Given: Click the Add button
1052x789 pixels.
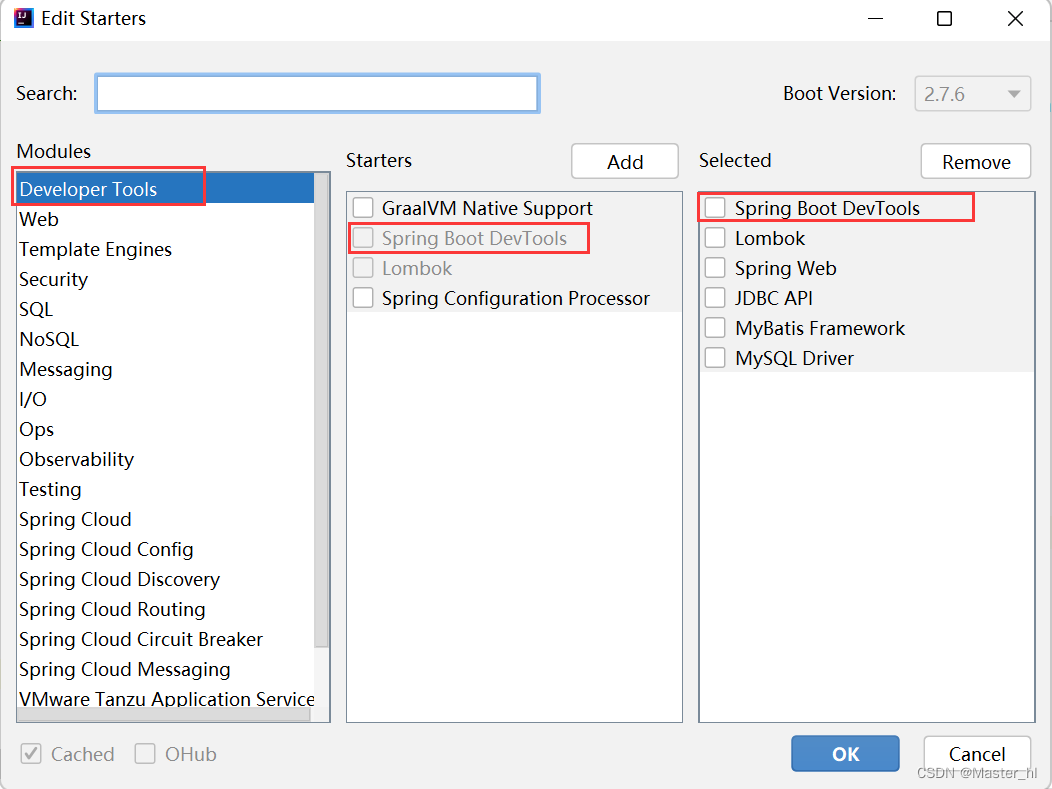Looking at the screenshot, I should pos(625,162).
